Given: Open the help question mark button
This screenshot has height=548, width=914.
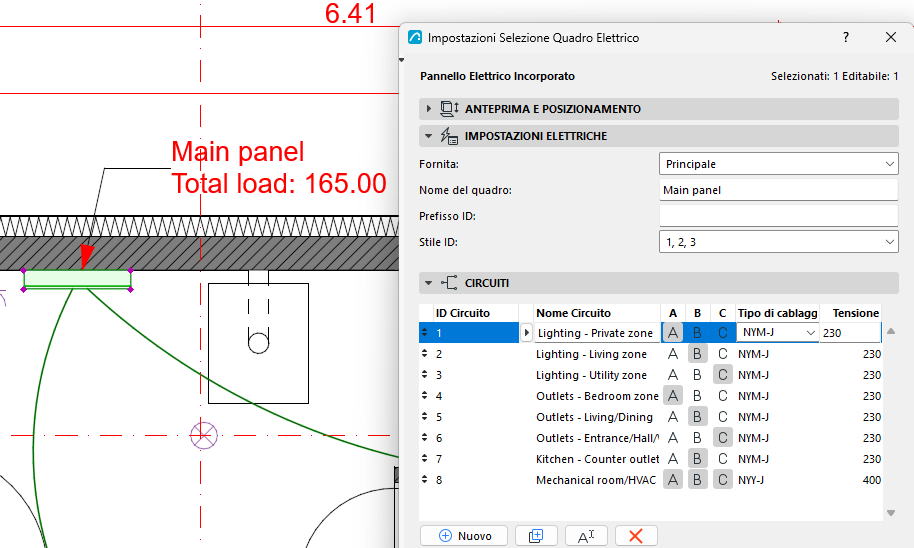Looking at the screenshot, I should (x=846, y=37).
